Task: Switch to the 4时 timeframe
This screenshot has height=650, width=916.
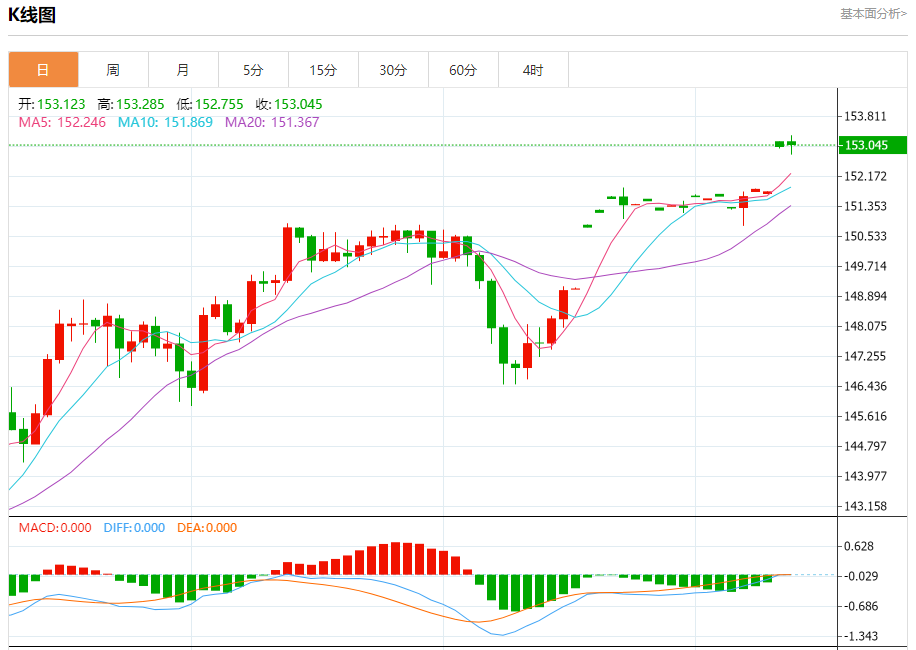Action: coord(533,70)
